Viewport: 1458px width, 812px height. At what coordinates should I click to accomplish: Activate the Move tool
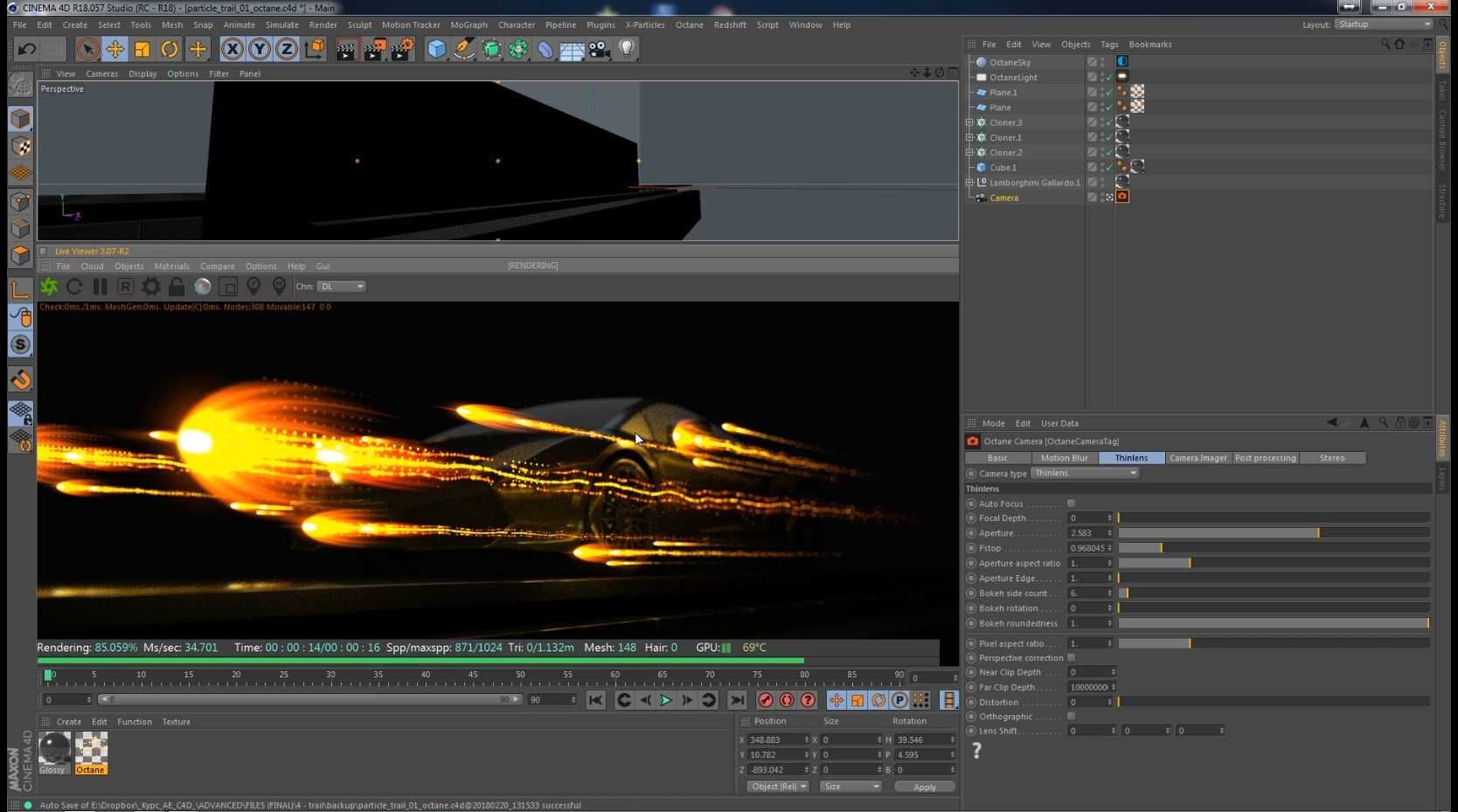pyautogui.click(x=115, y=49)
